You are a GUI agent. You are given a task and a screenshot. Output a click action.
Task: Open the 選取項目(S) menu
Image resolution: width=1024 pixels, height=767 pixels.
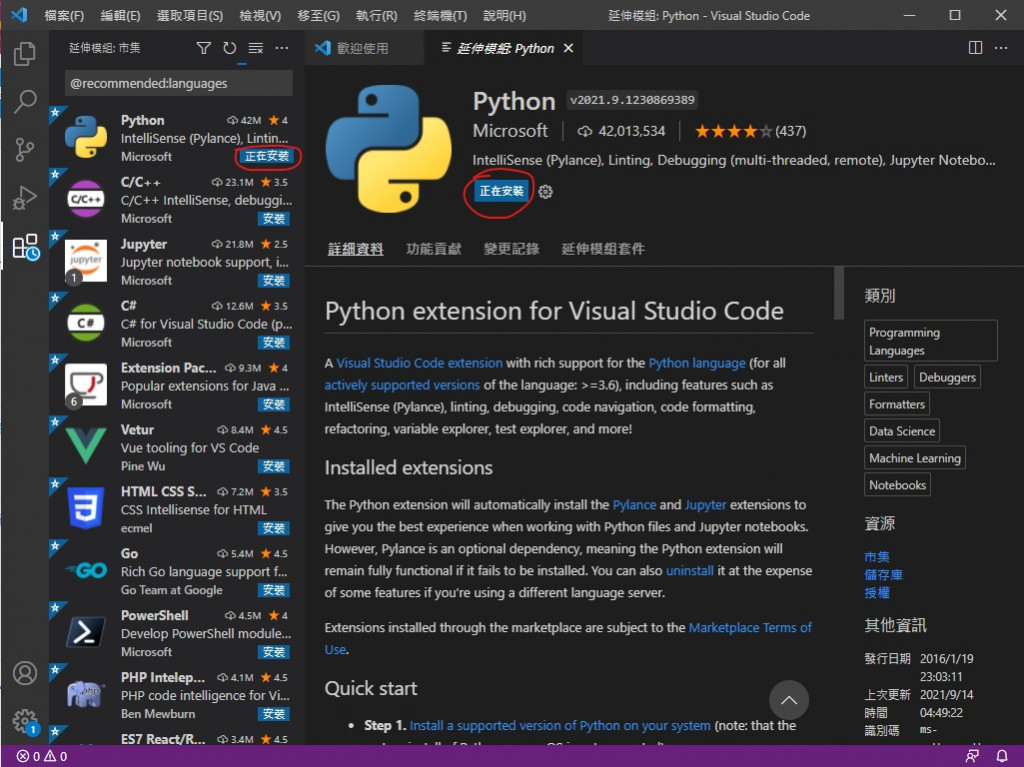(190, 15)
